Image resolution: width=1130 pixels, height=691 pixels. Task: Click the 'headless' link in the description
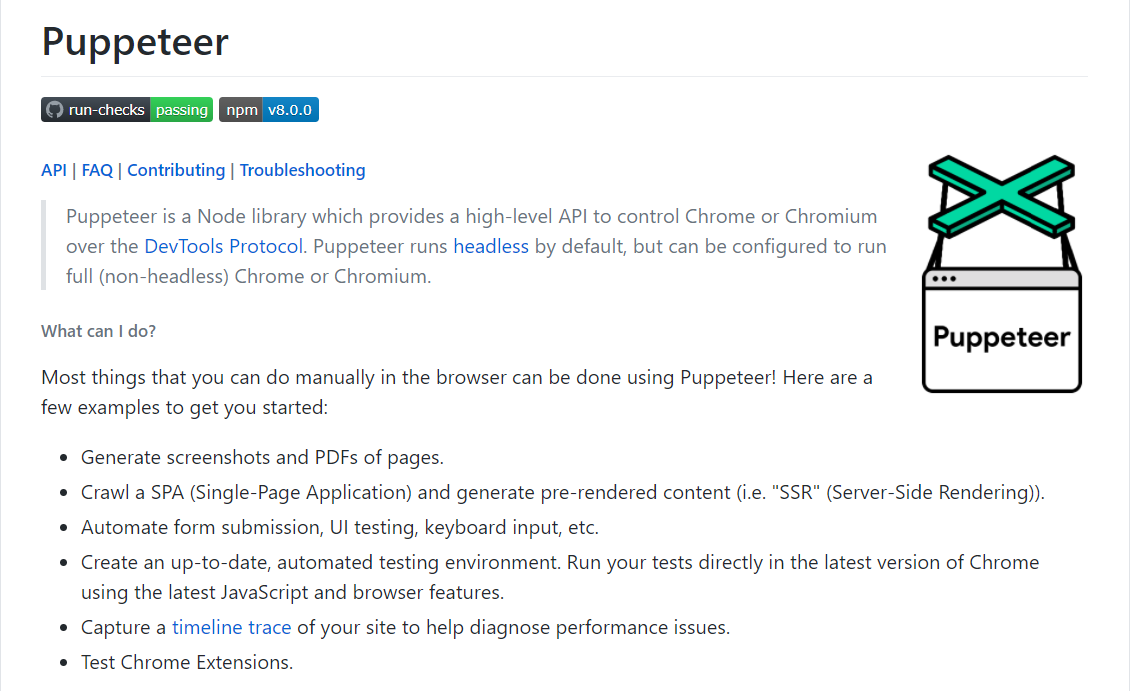(x=491, y=246)
